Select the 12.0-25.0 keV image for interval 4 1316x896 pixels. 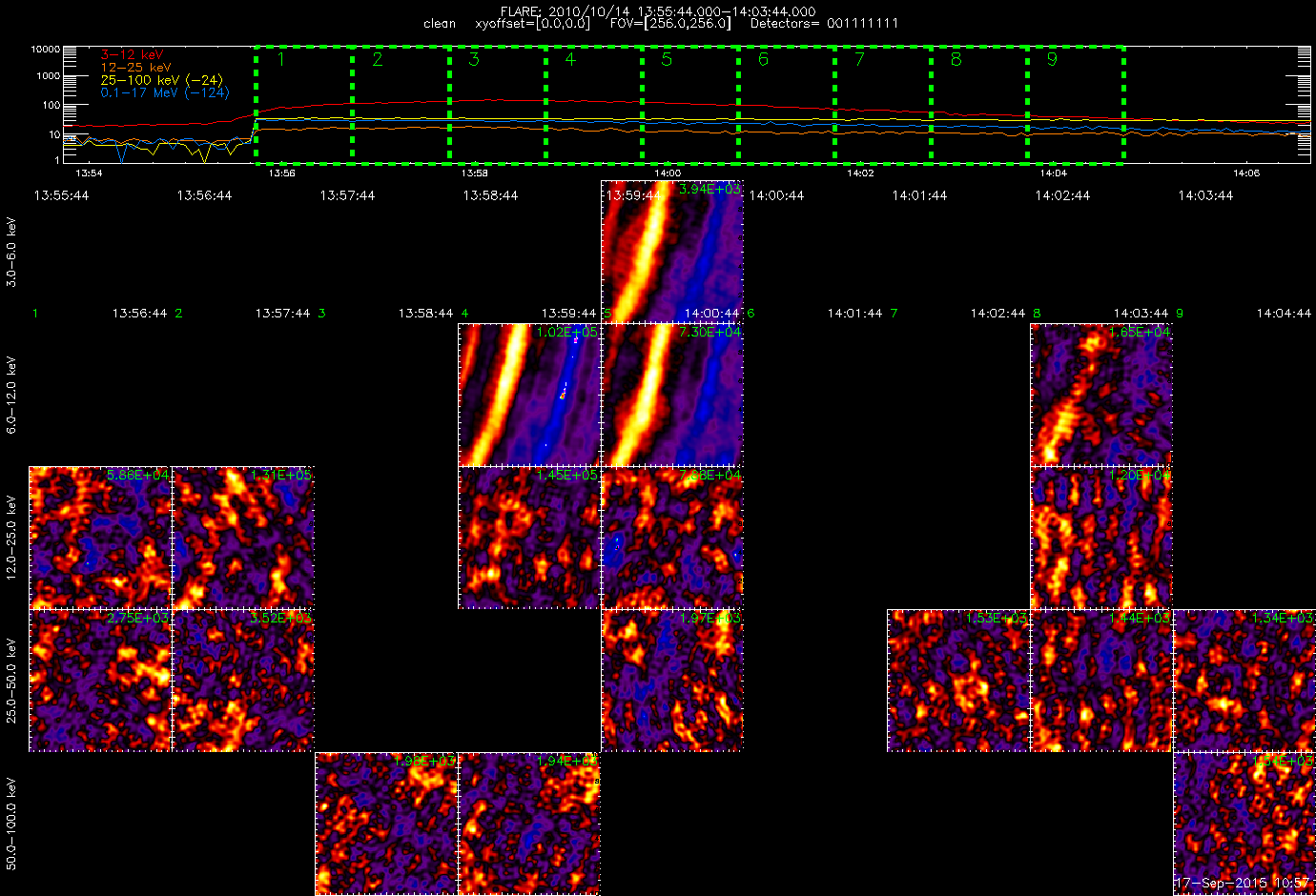click(x=529, y=538)
